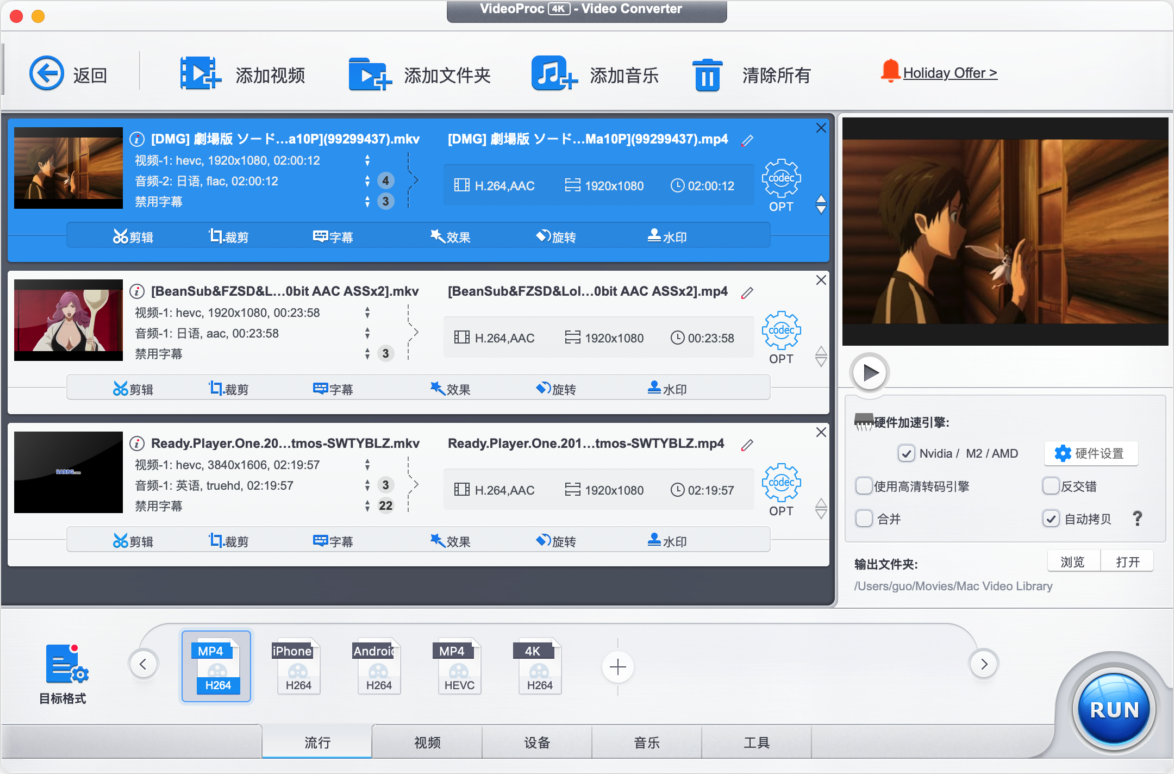Change video track of DMG video
The height and width of the screenshot is (774, 1174).
tap(367, 160)
